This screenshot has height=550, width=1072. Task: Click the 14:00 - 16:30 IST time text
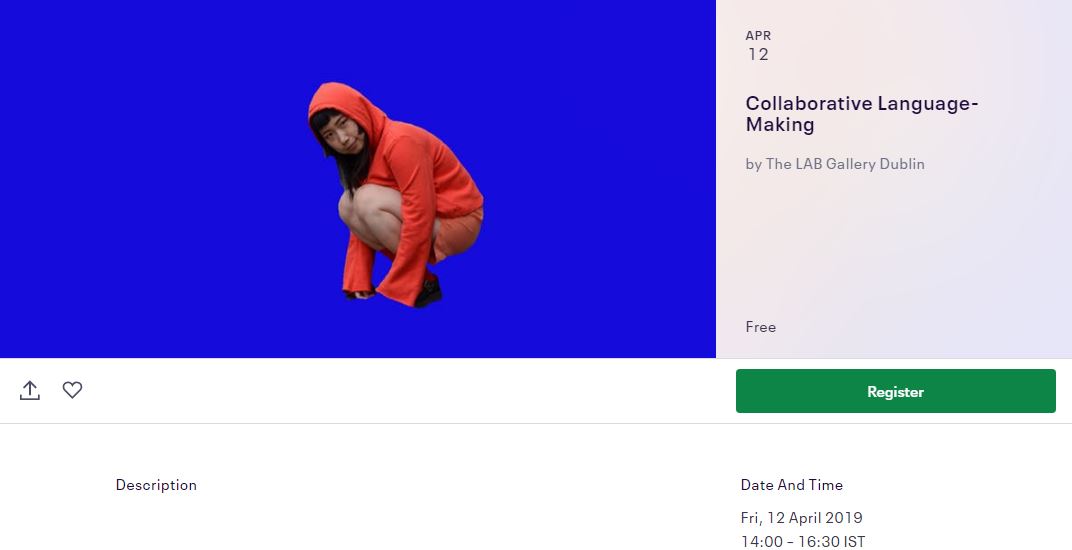coord(803,542)
